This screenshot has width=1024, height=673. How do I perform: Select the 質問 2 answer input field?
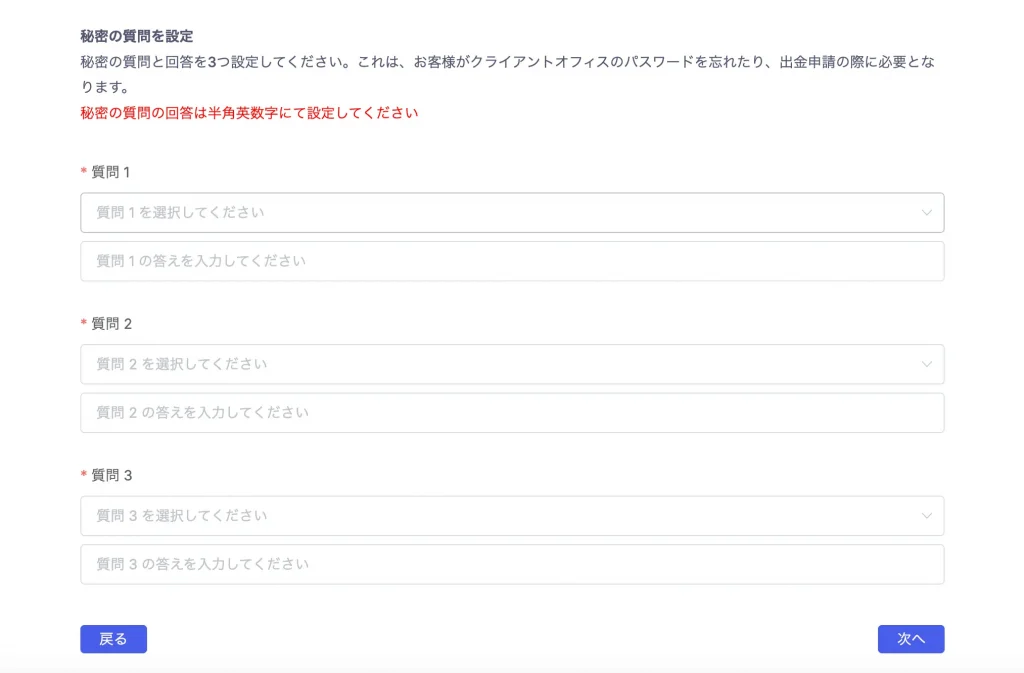click(512, 413)
